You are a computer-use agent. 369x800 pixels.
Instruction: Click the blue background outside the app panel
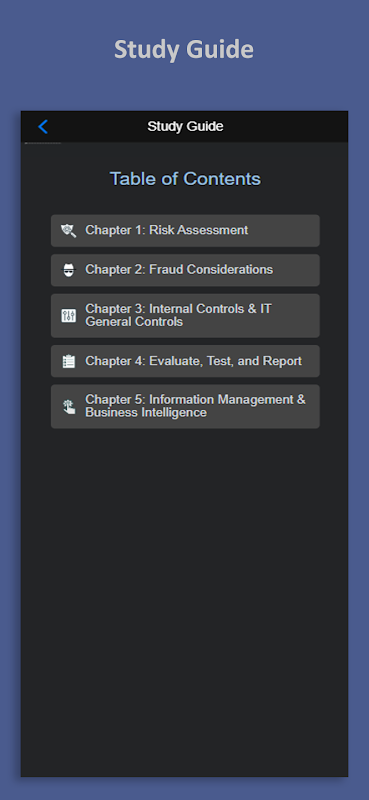(10, 408)
